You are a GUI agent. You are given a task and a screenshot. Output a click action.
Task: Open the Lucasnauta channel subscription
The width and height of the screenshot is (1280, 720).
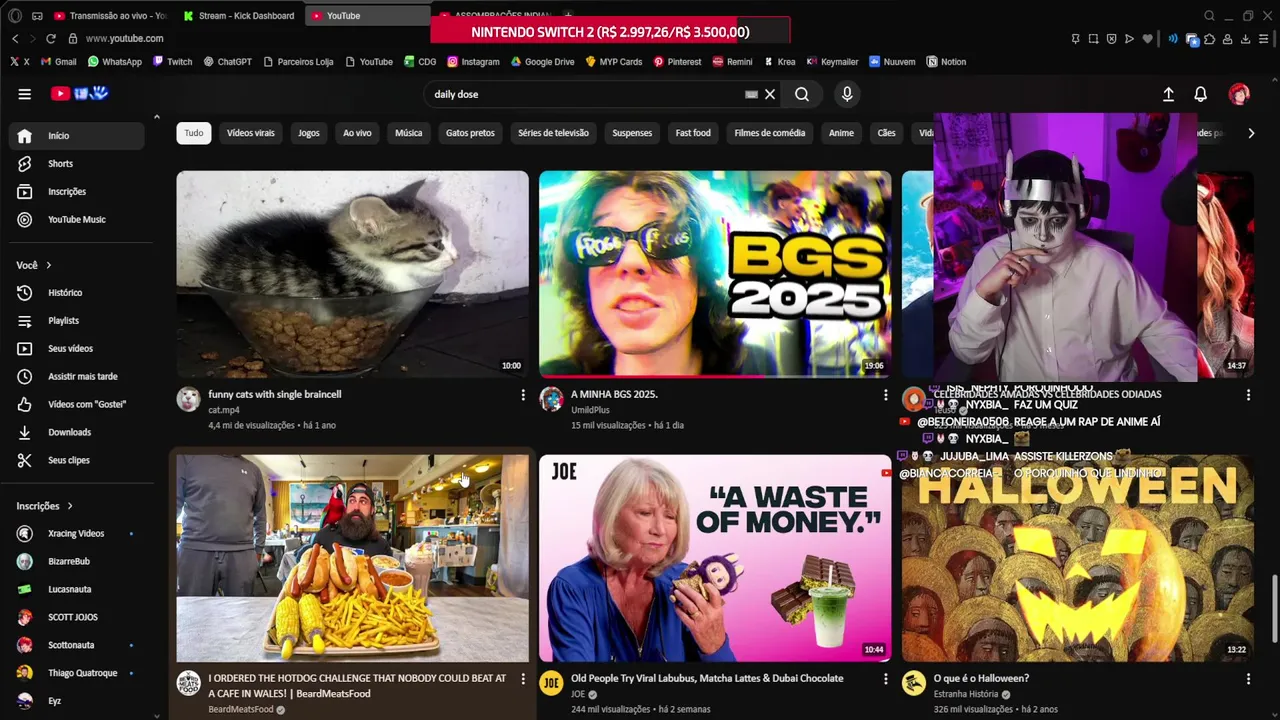tap(76, 590)
